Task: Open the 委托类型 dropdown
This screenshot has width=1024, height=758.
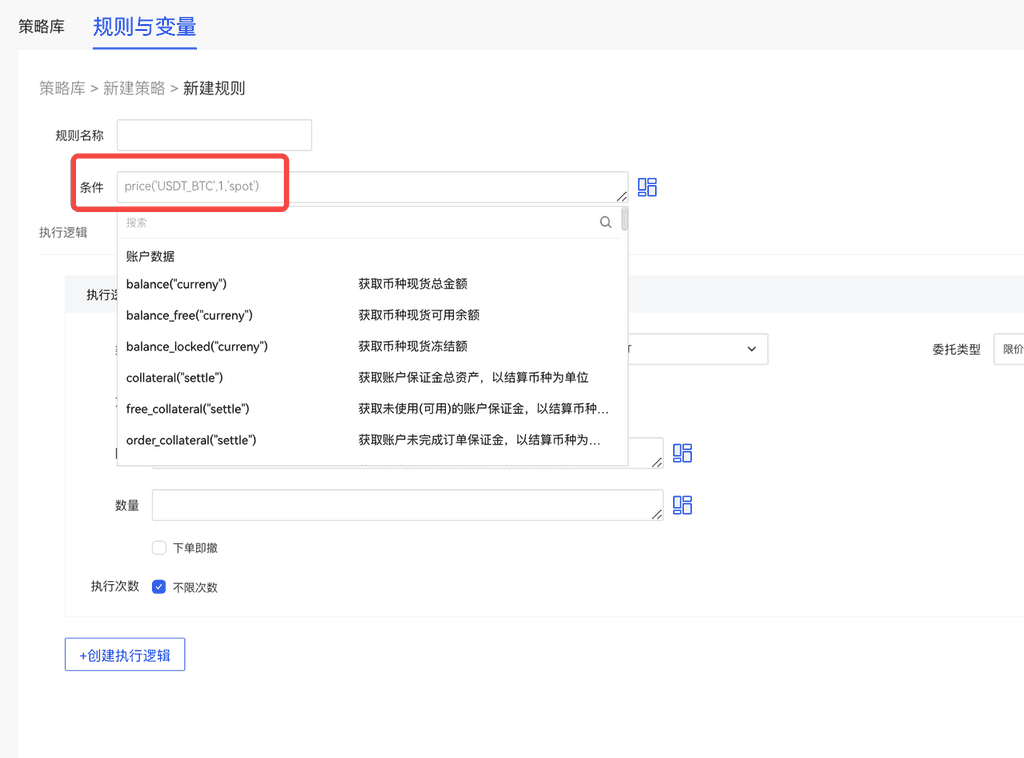Action: (1007, 350)
